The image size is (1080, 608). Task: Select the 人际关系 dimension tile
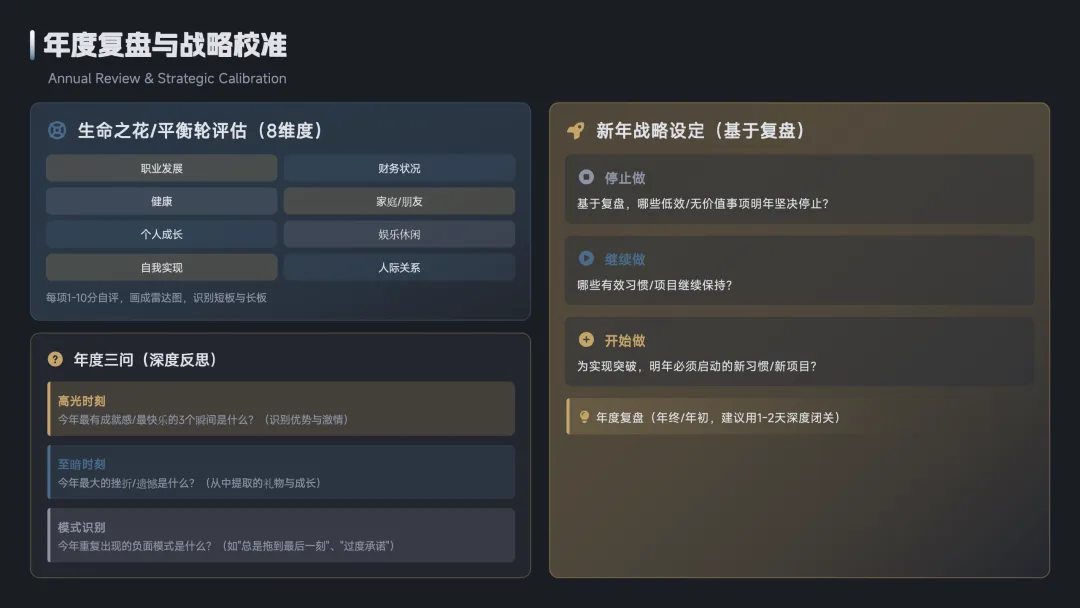pos(399,267)
